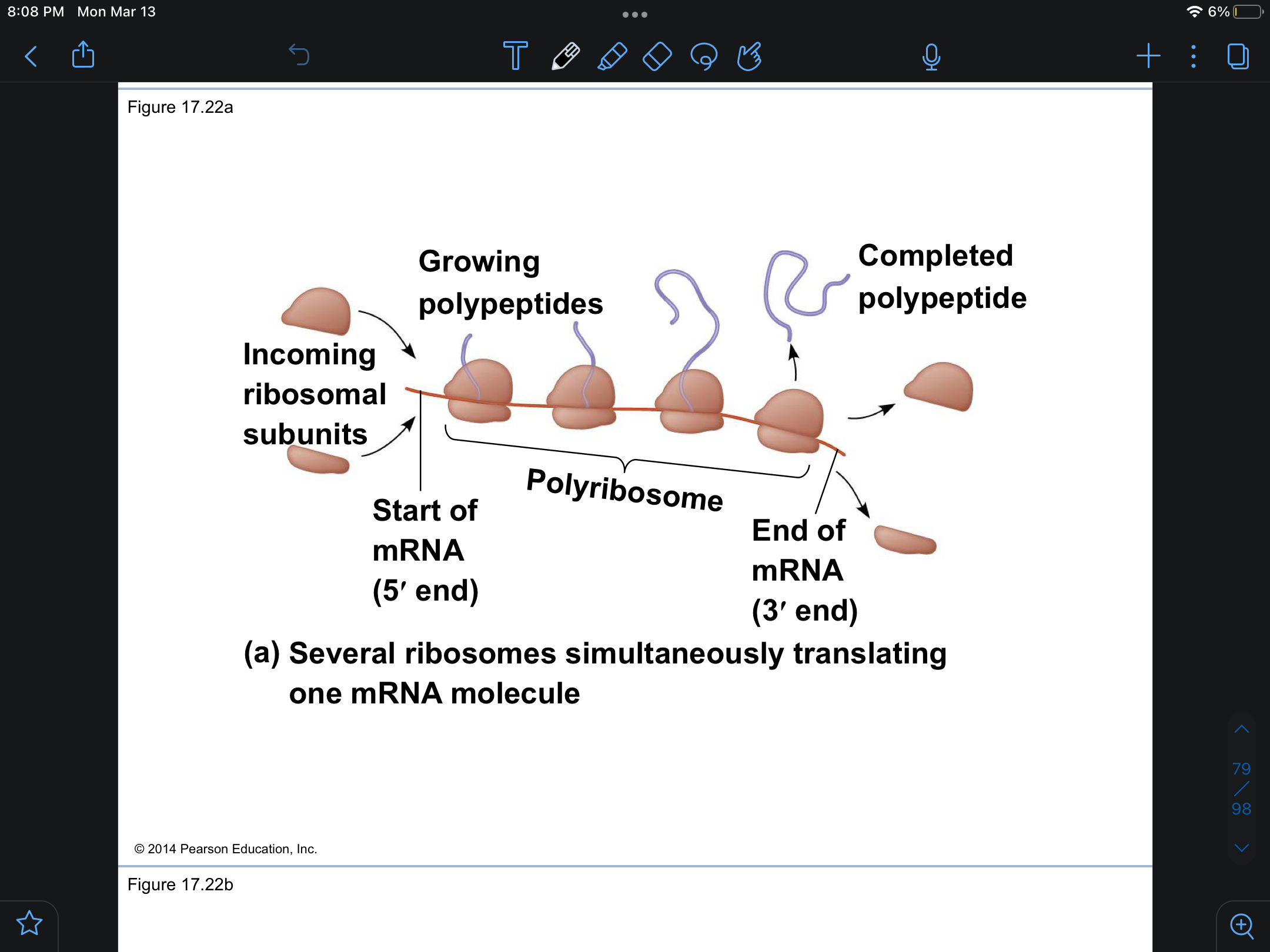Image resolution: width=1270 pixels, height=952 pixels.
Task: Add new item with plus button
Action: click(1148, 56)
